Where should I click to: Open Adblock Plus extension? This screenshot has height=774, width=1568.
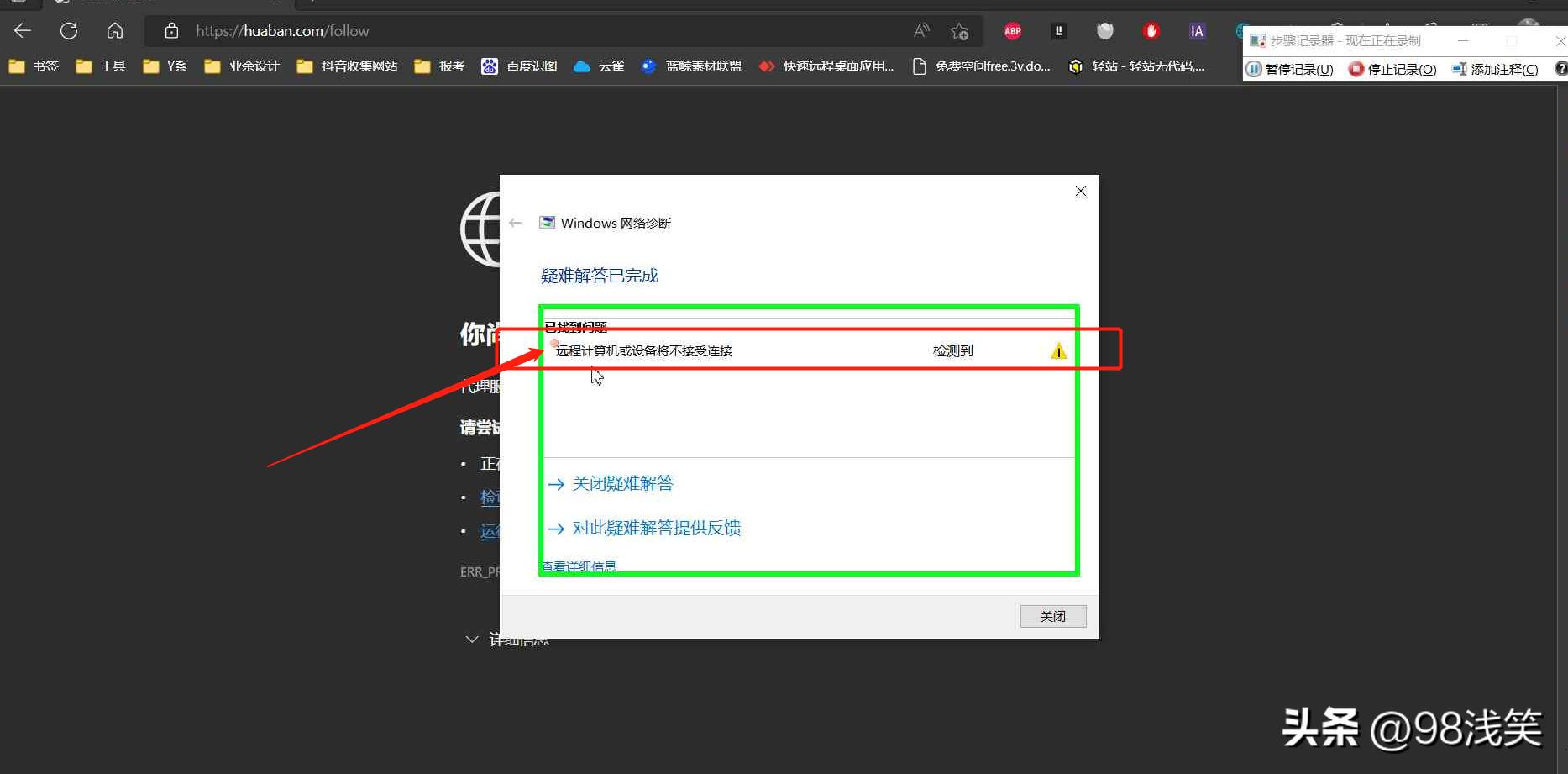pos(1011,30)
